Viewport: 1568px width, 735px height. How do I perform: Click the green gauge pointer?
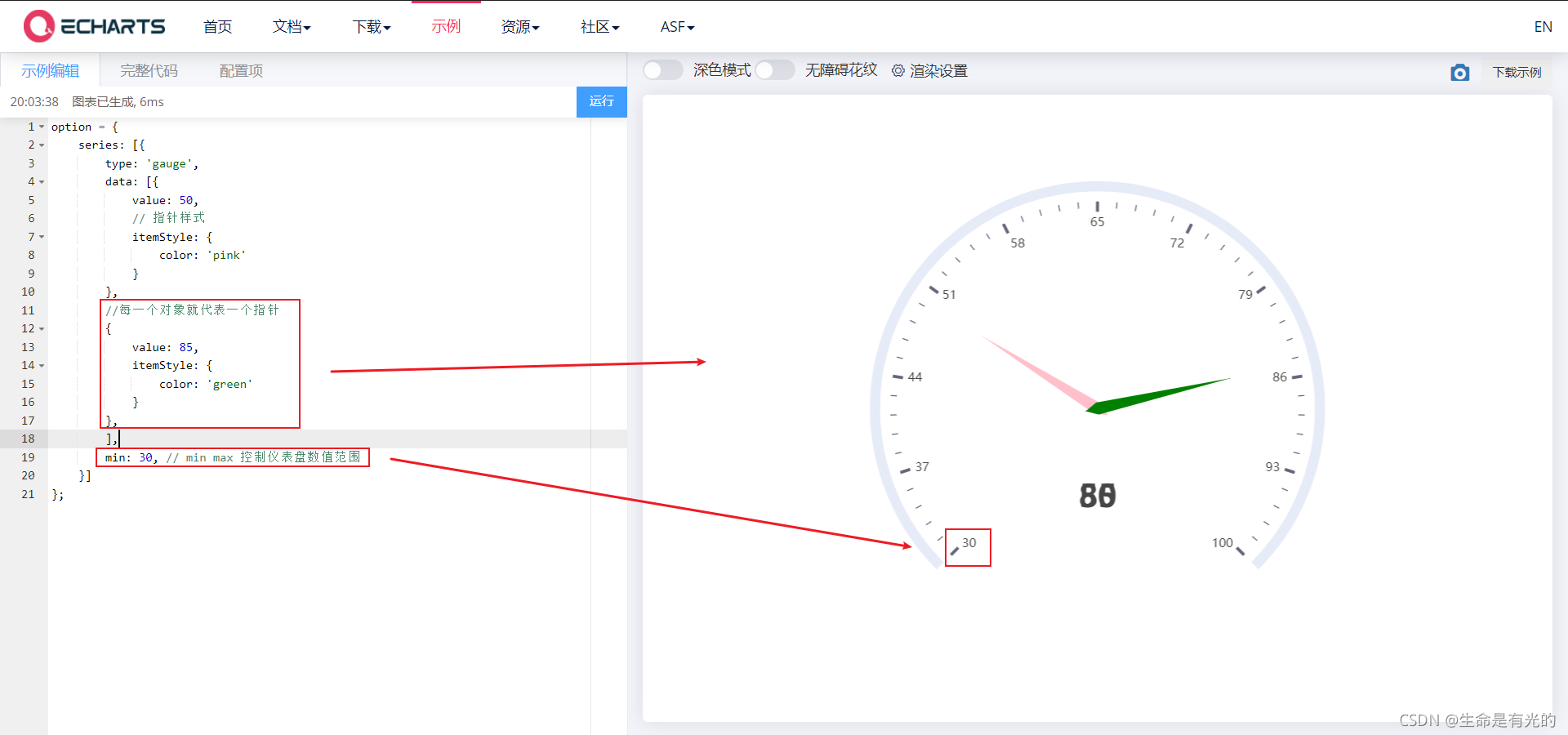(1158, 395)
